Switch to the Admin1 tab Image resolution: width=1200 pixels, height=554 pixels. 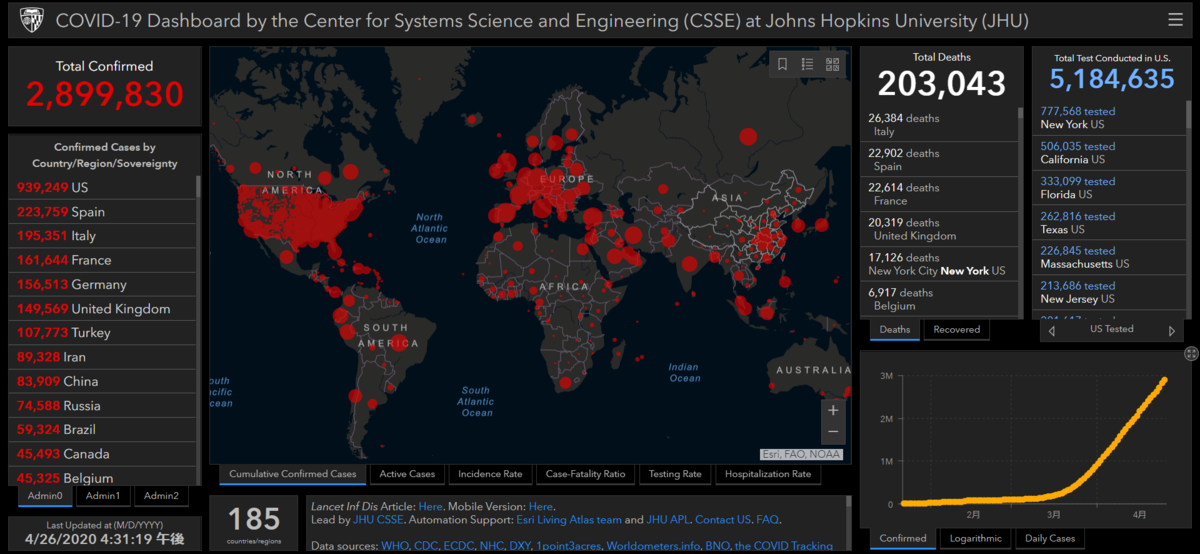point(103,496)
